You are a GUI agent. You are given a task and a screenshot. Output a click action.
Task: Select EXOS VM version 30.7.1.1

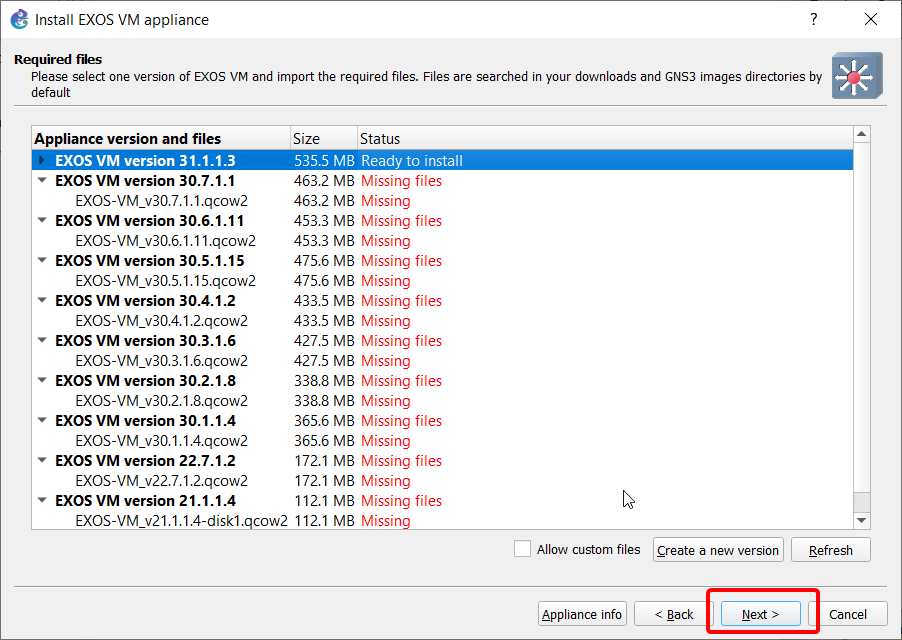(145, 181)
